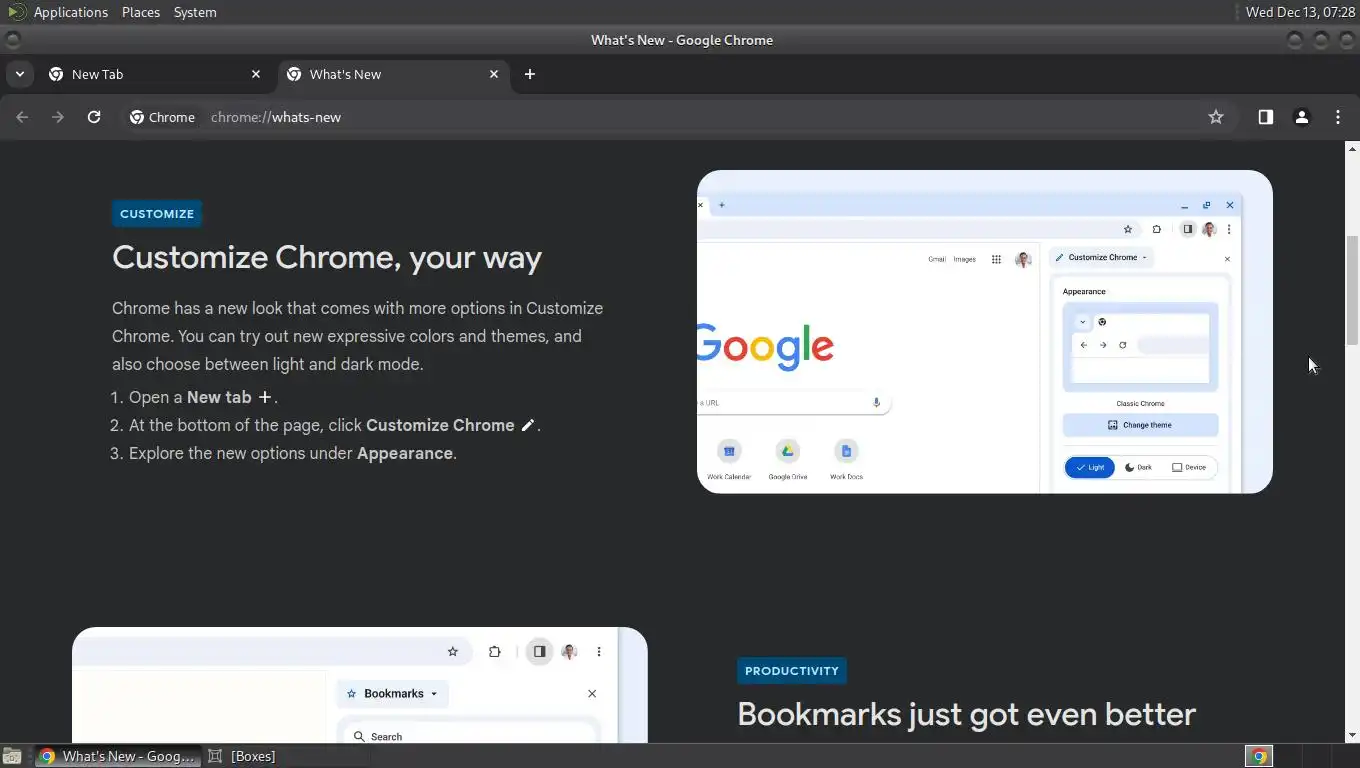Click Google Drive shortcut in illustration
The width and height of the screenshot is (1360, 768).
pos(788,459)
